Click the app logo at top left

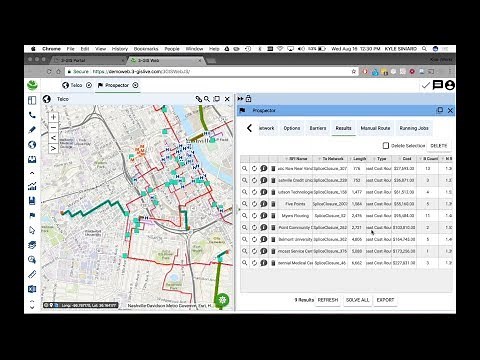pyautogui.click(x=32, y=85)
